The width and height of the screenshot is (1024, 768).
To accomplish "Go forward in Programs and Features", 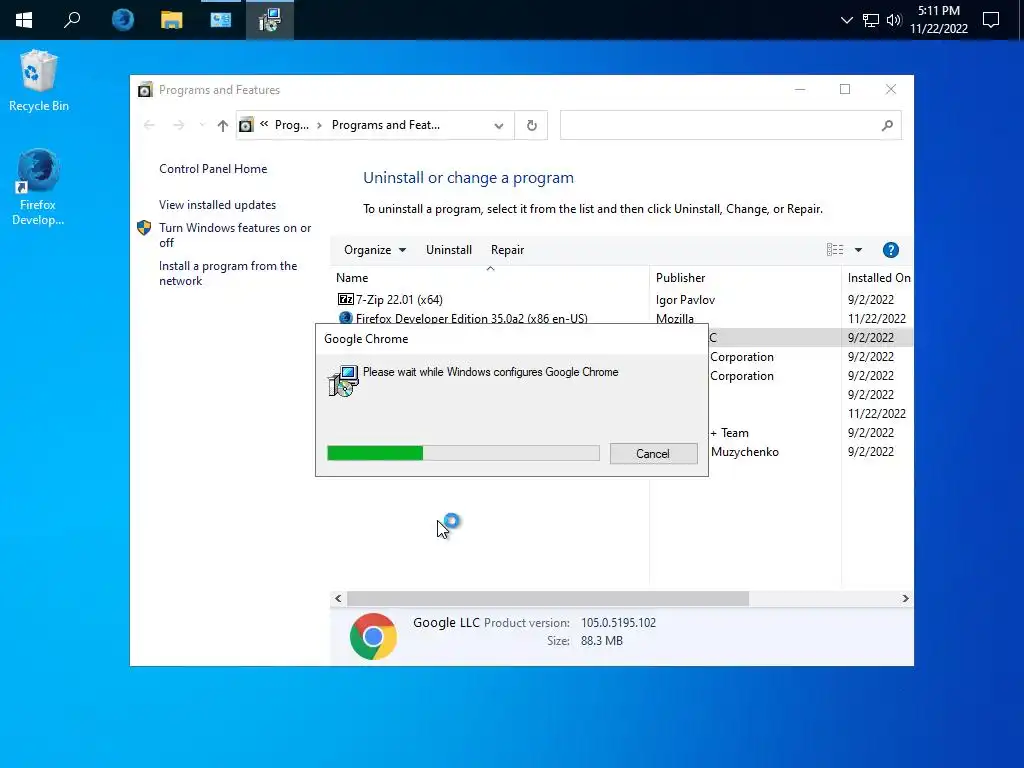I will click(178, 125).
